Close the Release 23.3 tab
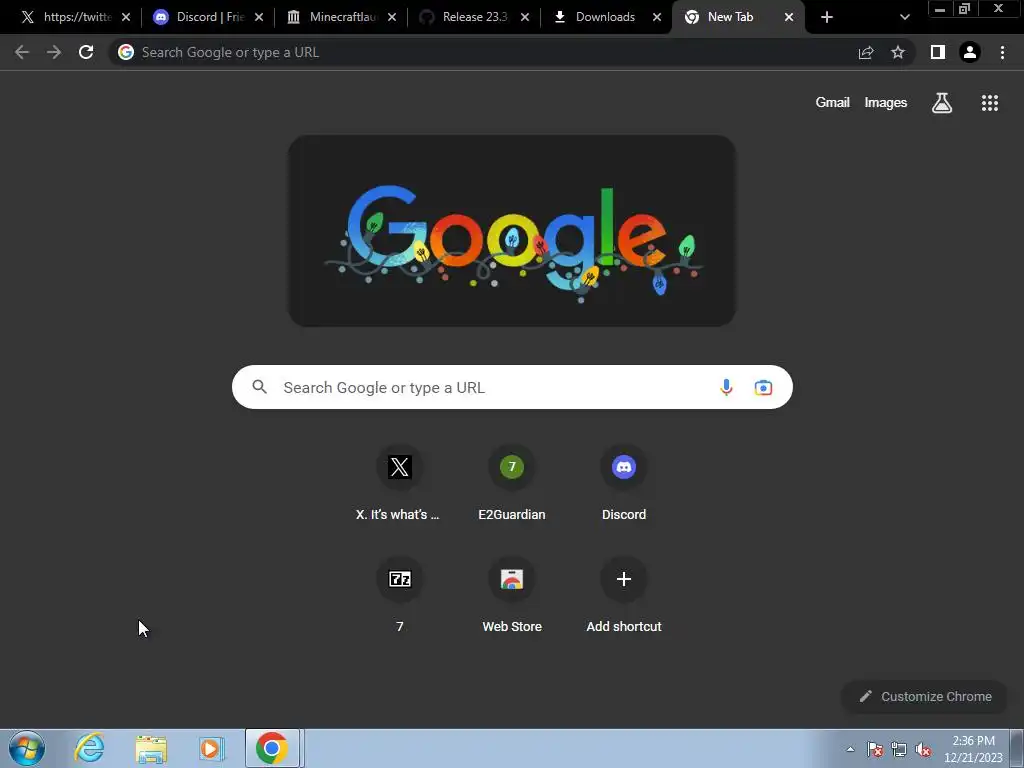 tap(524, 17)
